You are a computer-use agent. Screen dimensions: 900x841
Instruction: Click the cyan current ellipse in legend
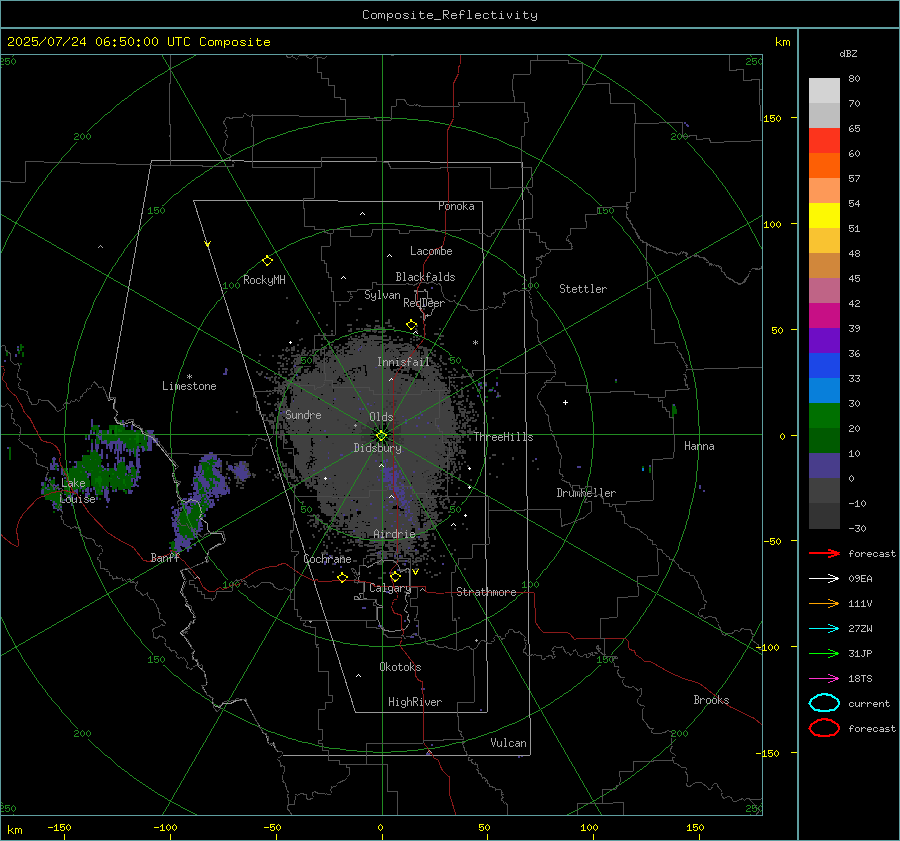coord(824,703)
